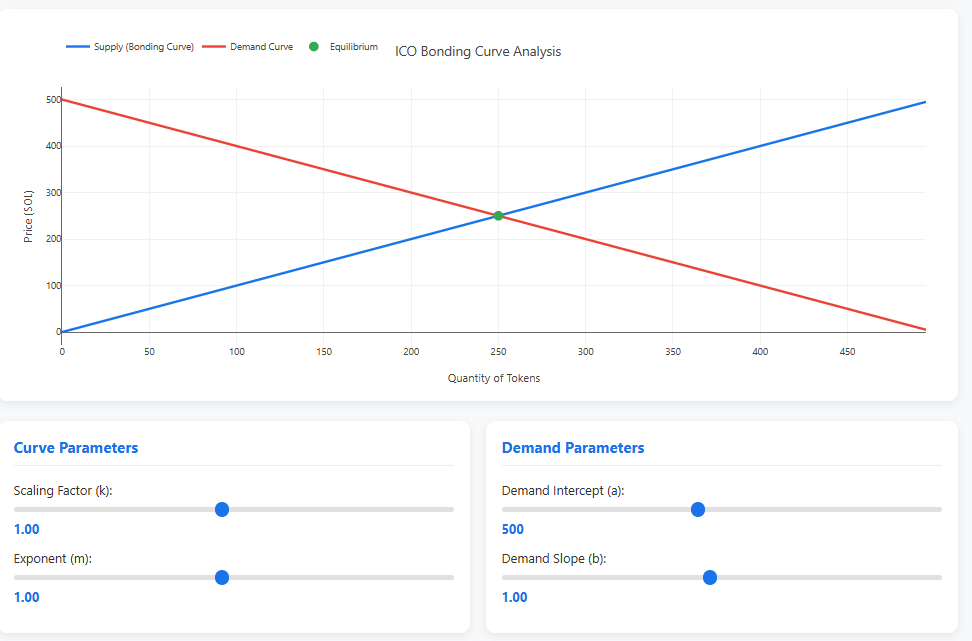The image size is (972, 641).
Task: Click the Curve Parameters heading
Action: pyautogui.click(x=76, y=448)
